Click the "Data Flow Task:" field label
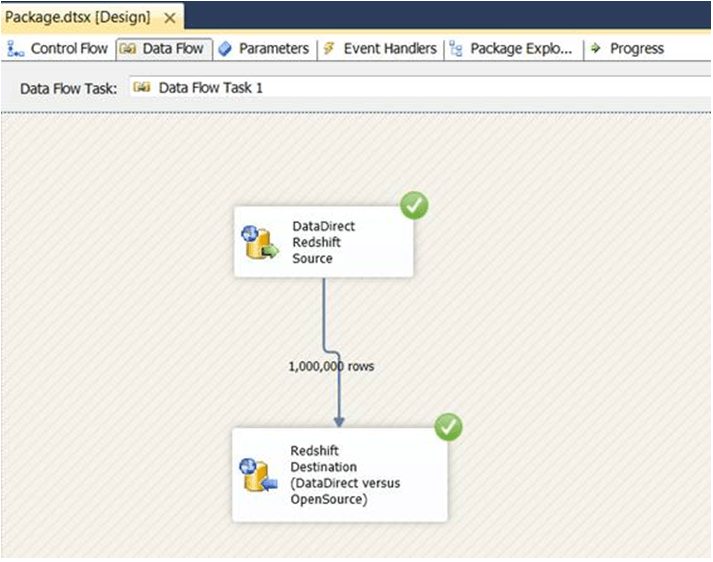 click(x=68, y=88)
